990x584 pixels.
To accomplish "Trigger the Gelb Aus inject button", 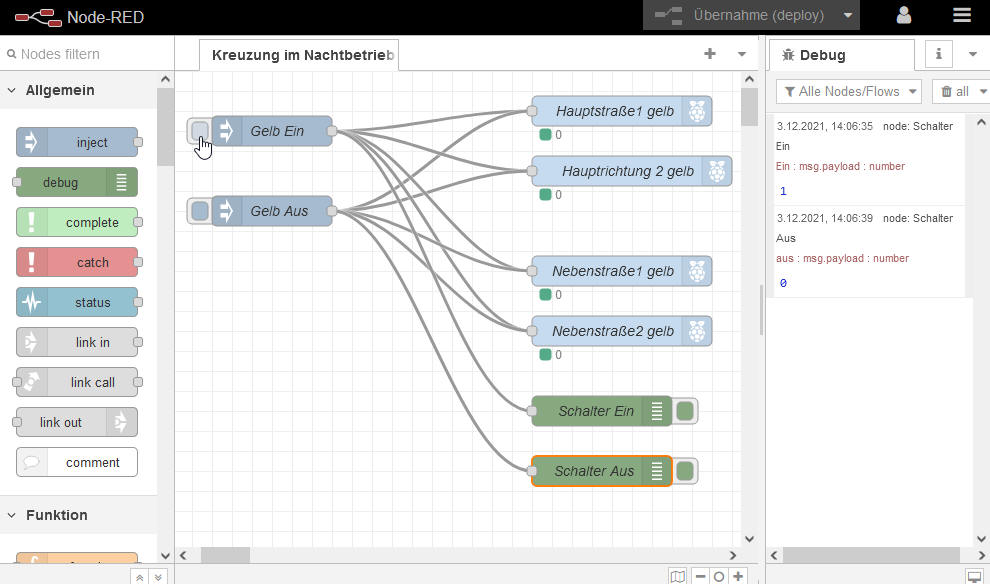I will (x=200, y=211).
